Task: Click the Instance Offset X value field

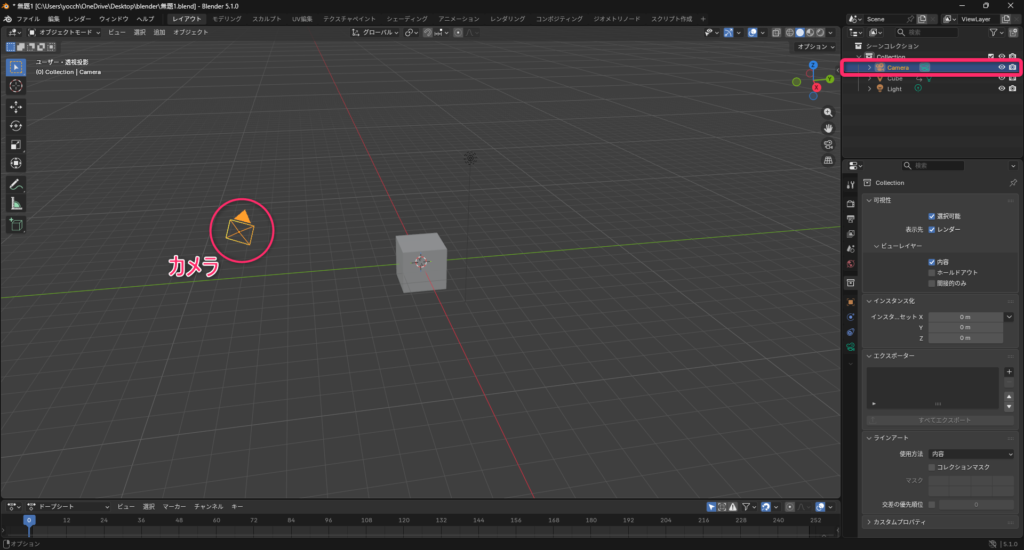Action: 965,317
